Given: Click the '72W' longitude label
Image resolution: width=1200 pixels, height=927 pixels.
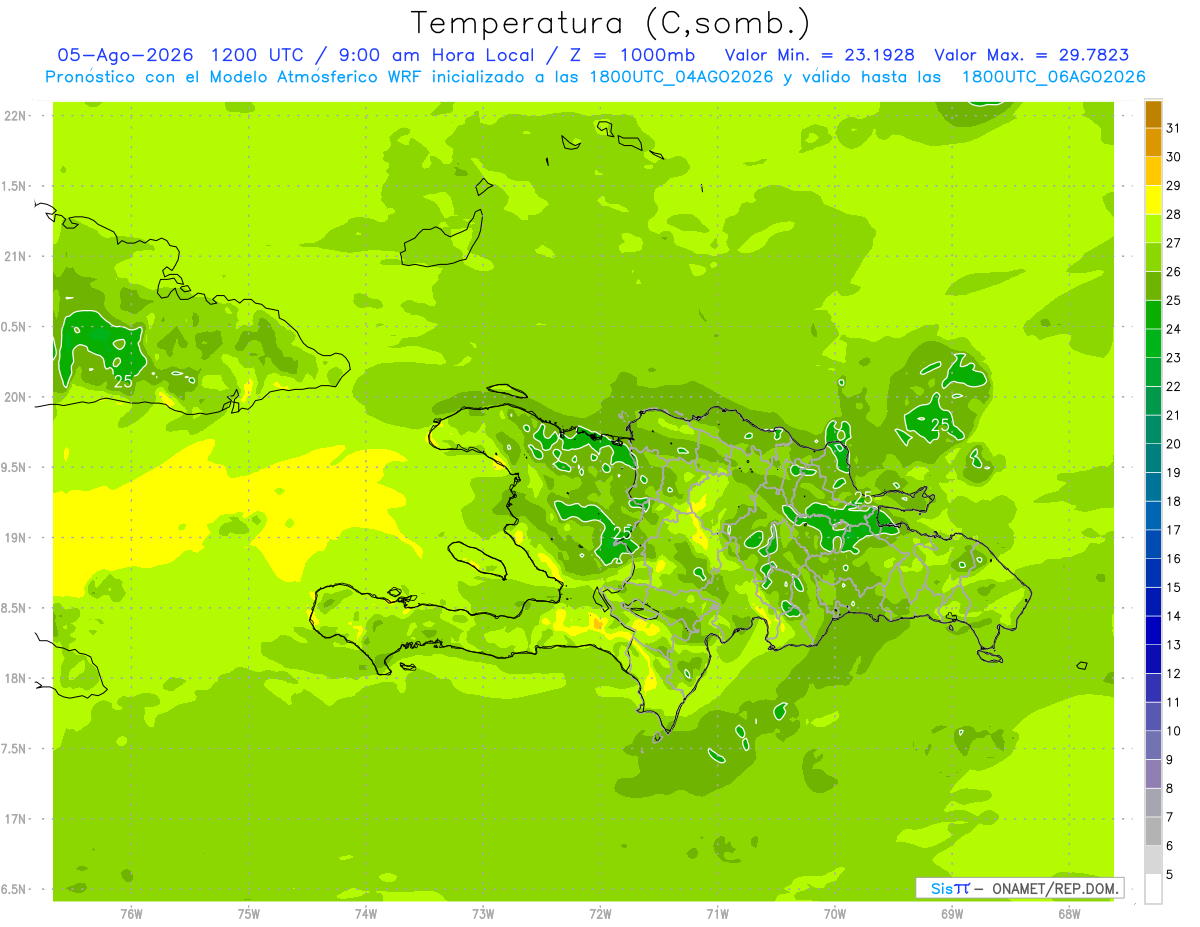Looking at the screenshot, I should (600, 913).
